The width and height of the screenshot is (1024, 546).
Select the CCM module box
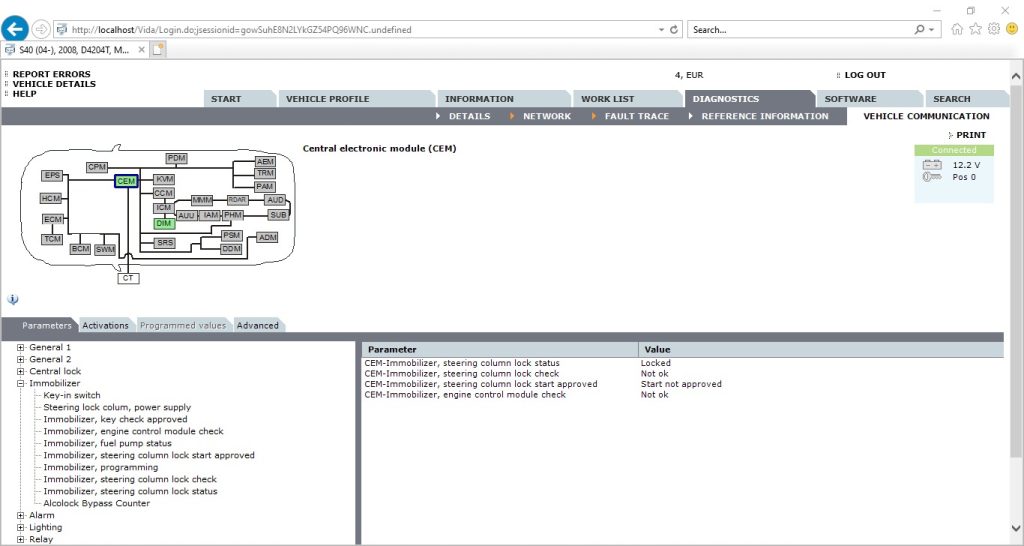[x=163, y=193]
